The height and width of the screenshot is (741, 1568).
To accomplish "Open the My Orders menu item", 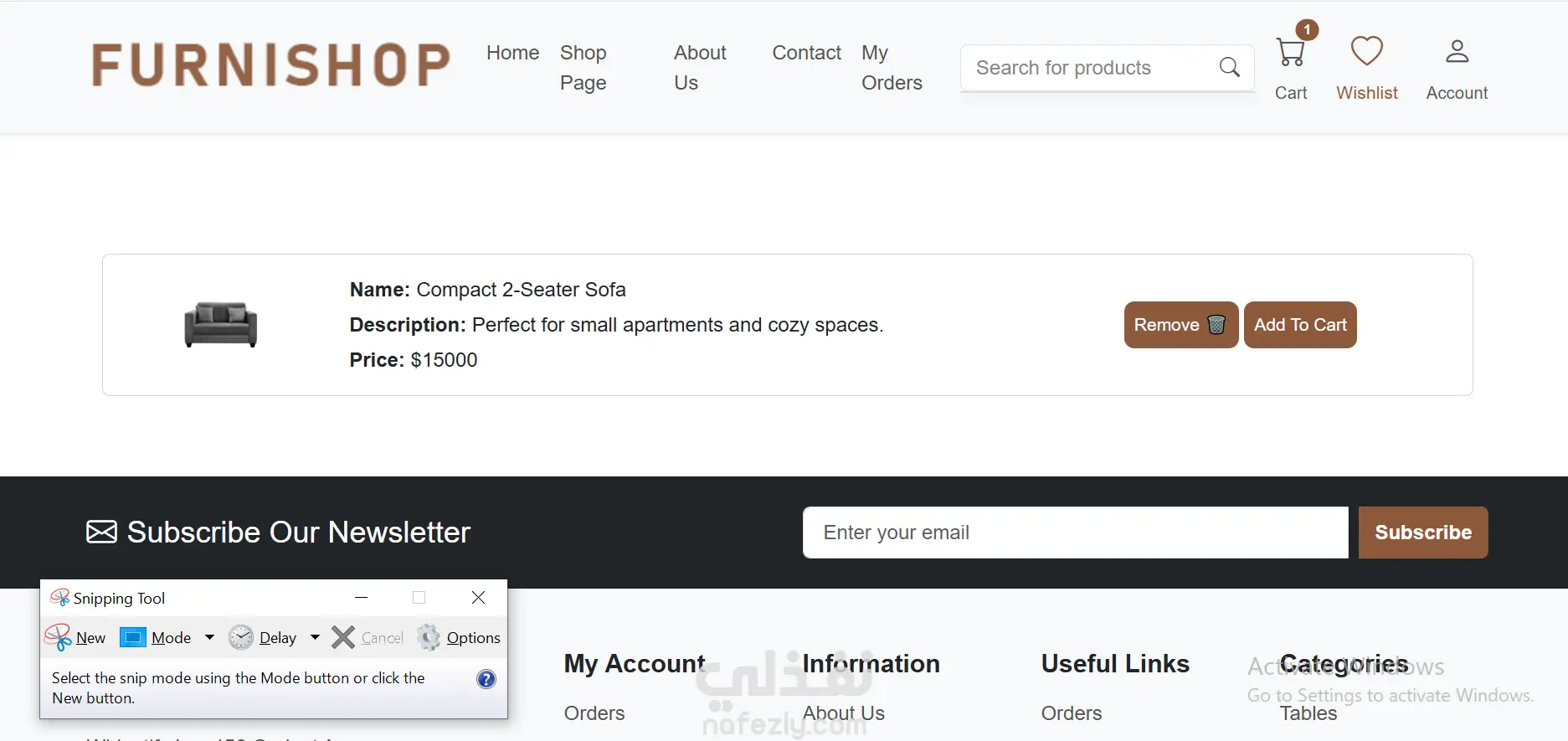I will click(891, 67).
